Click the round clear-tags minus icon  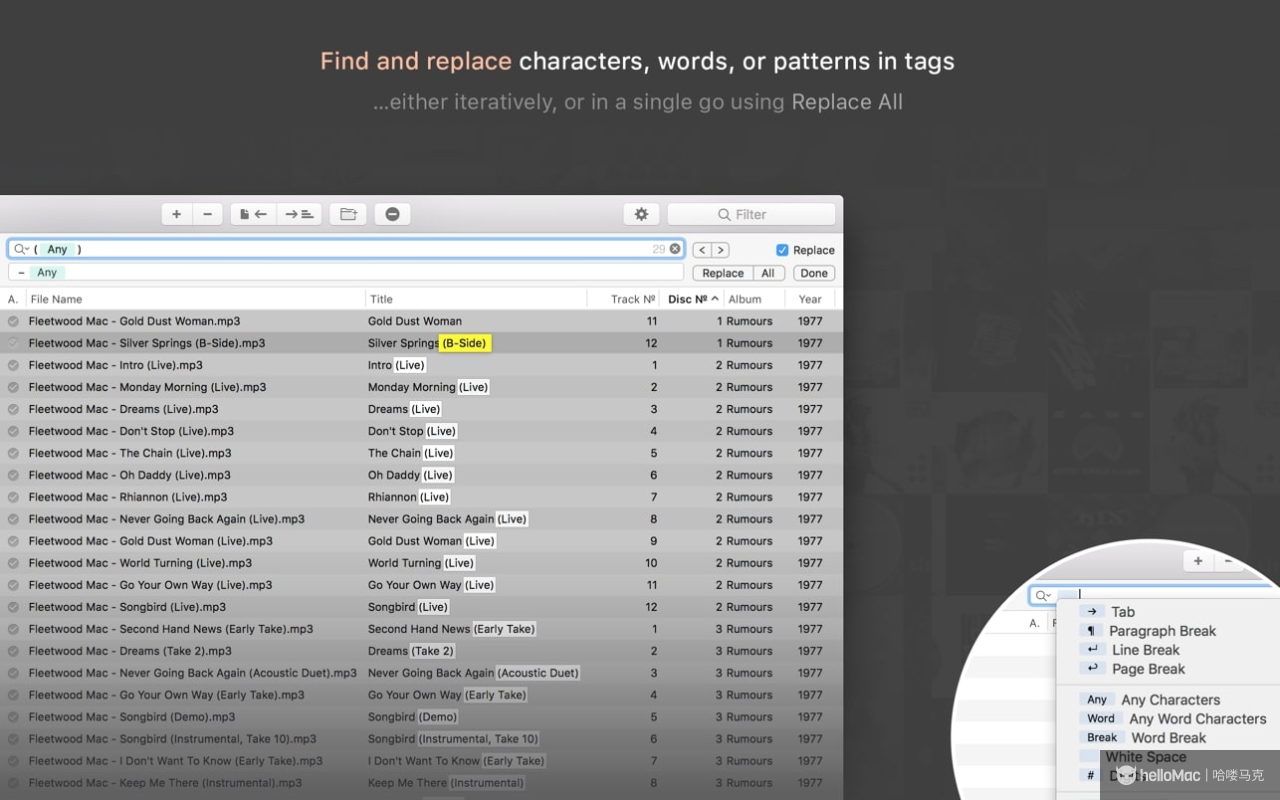click(392, 214)
